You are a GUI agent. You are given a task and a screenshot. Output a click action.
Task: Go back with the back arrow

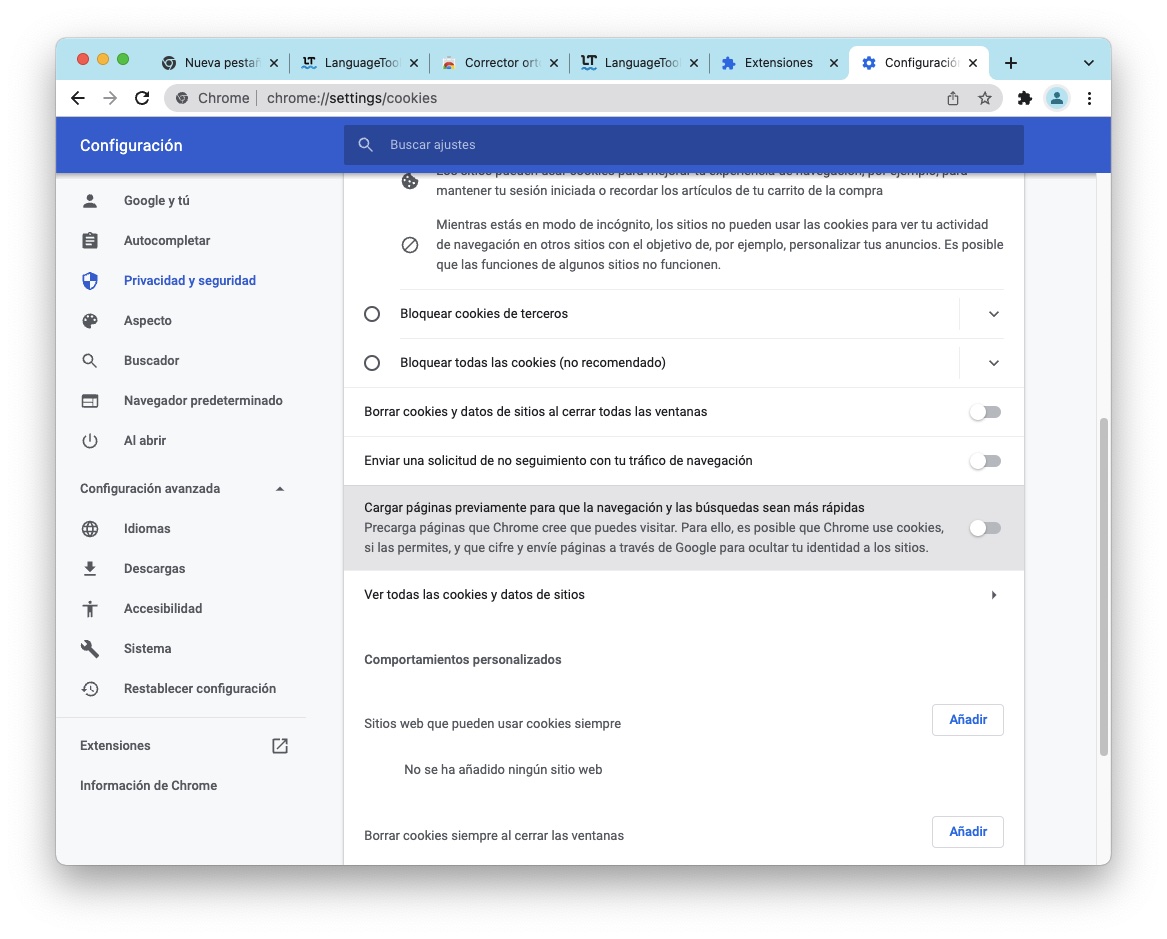pos(78,98)
